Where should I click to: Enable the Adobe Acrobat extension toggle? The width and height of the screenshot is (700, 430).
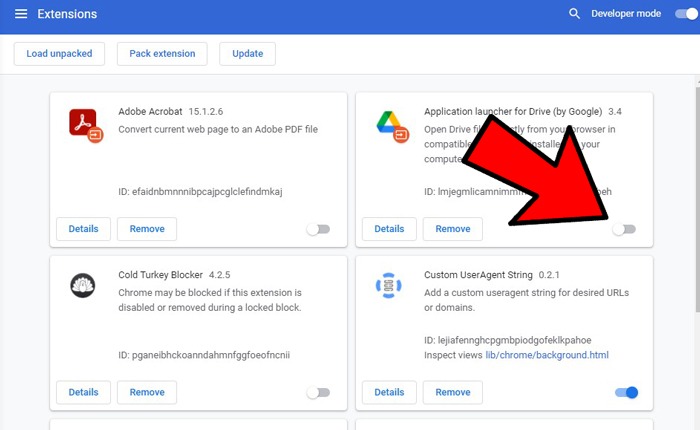pos(318,229)
